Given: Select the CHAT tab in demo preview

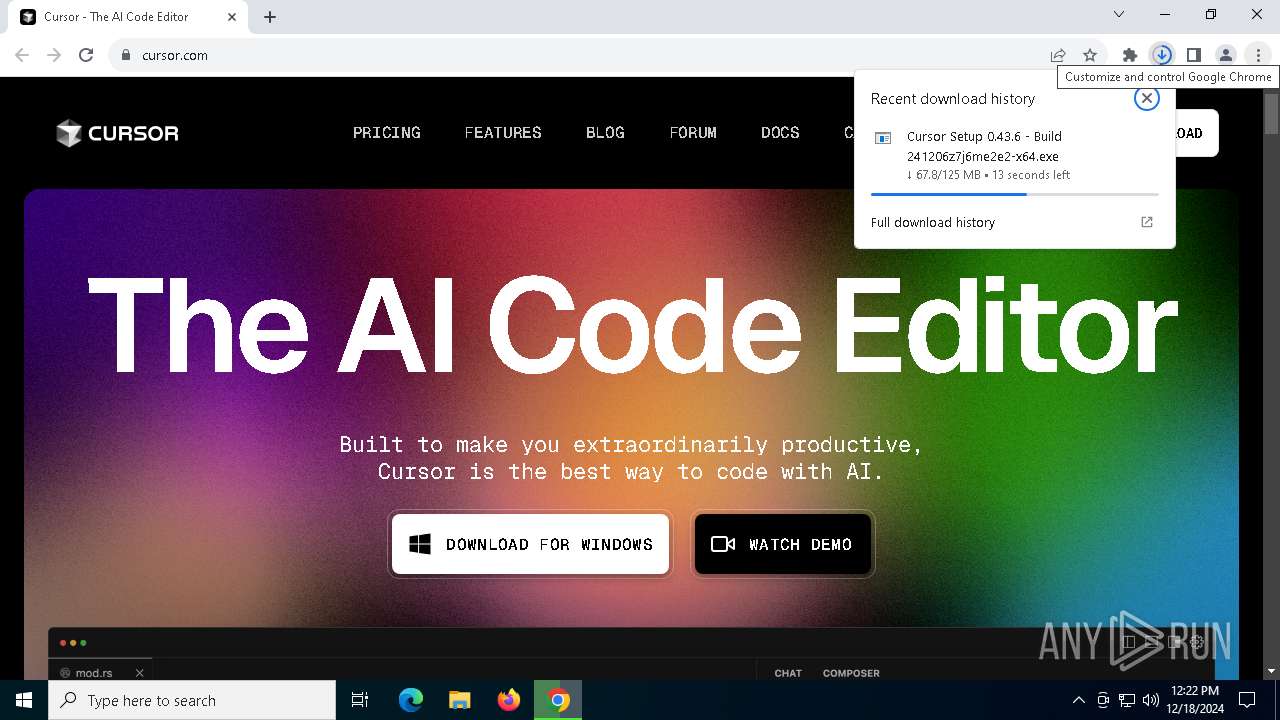Looking at the screenshot, I should point(788,673).
